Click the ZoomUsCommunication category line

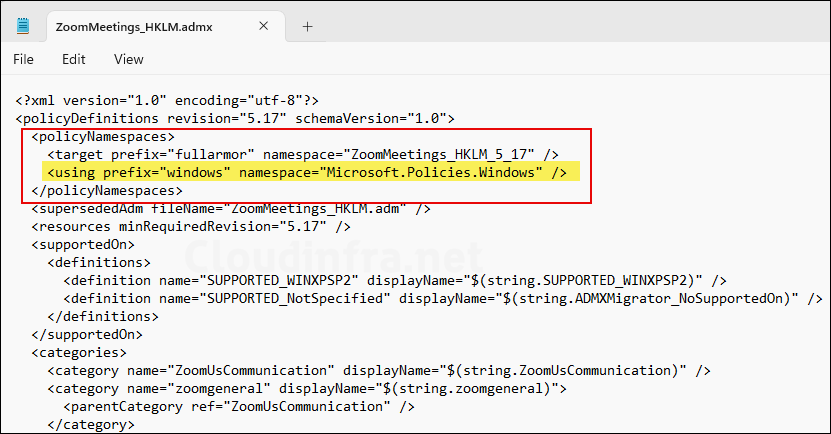379,371
